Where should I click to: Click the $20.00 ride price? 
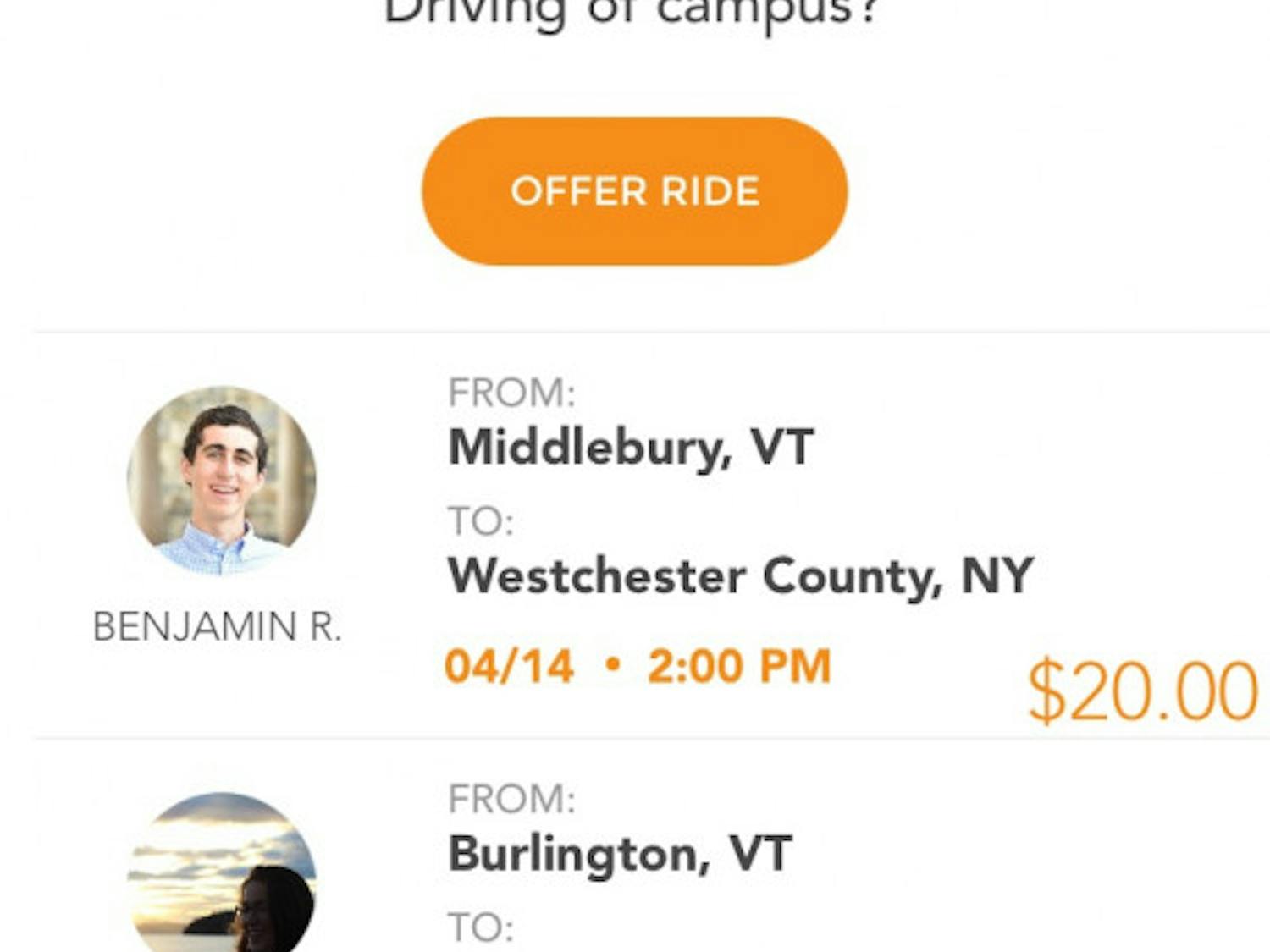pos(1143,691)
